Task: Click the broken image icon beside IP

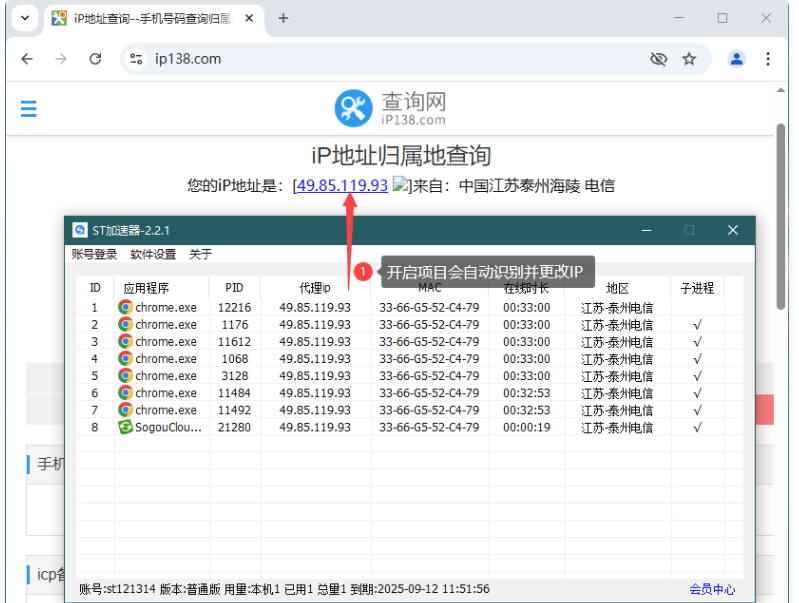Action: (x=400, y=185)
